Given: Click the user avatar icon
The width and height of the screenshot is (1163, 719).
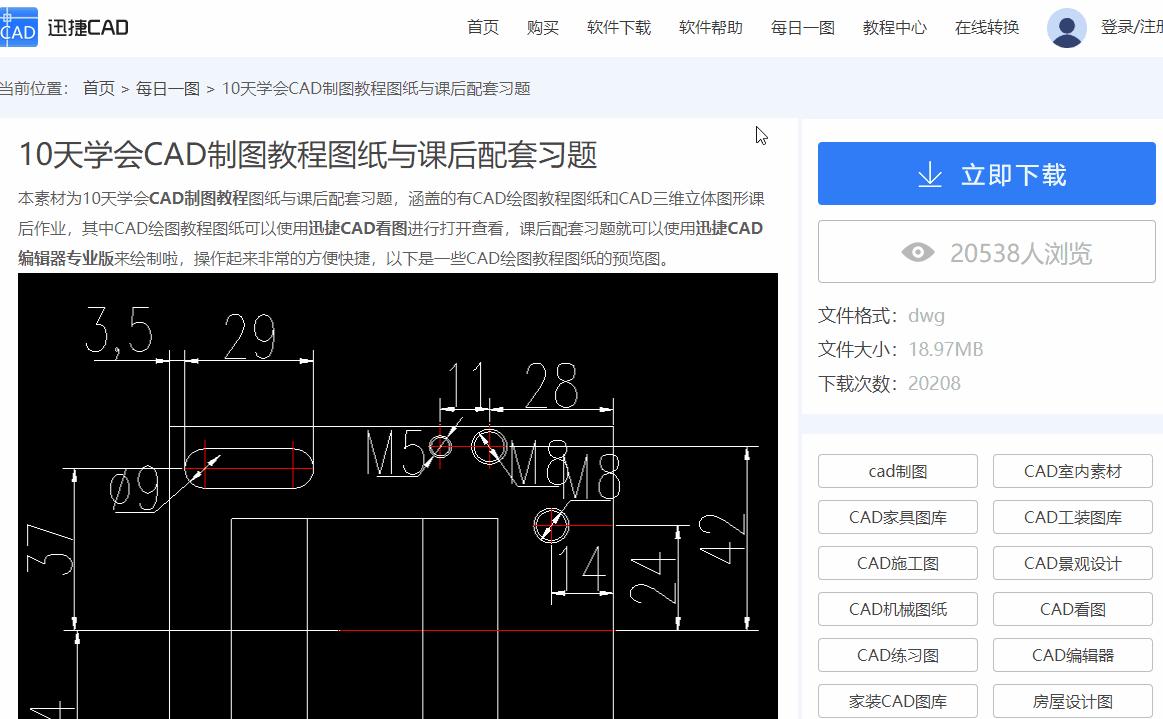Looking at the screenshot, I should pos(1068,27).
